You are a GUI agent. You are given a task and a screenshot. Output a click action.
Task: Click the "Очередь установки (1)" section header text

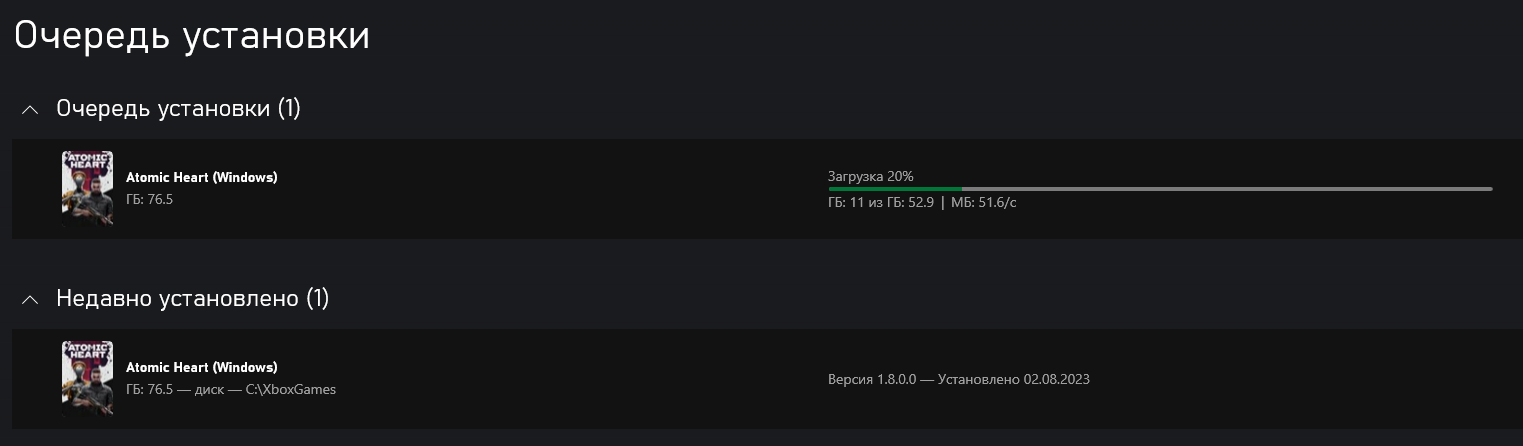(178, 108)
